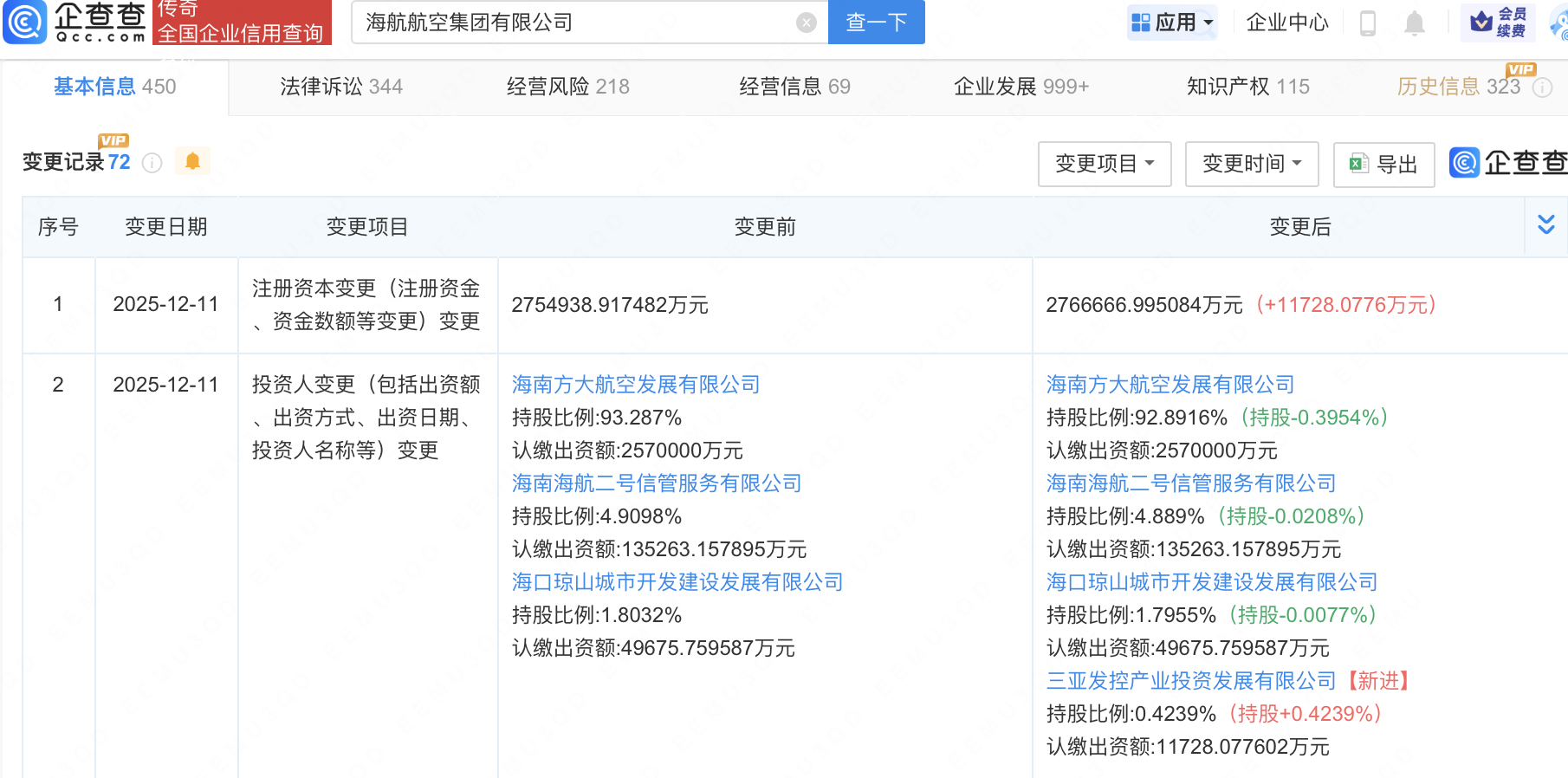The height and width of the screenshot is (778, 1568).
Task: Expand the 变更时间 filter dropdown
Action: tap(1252, 164)
